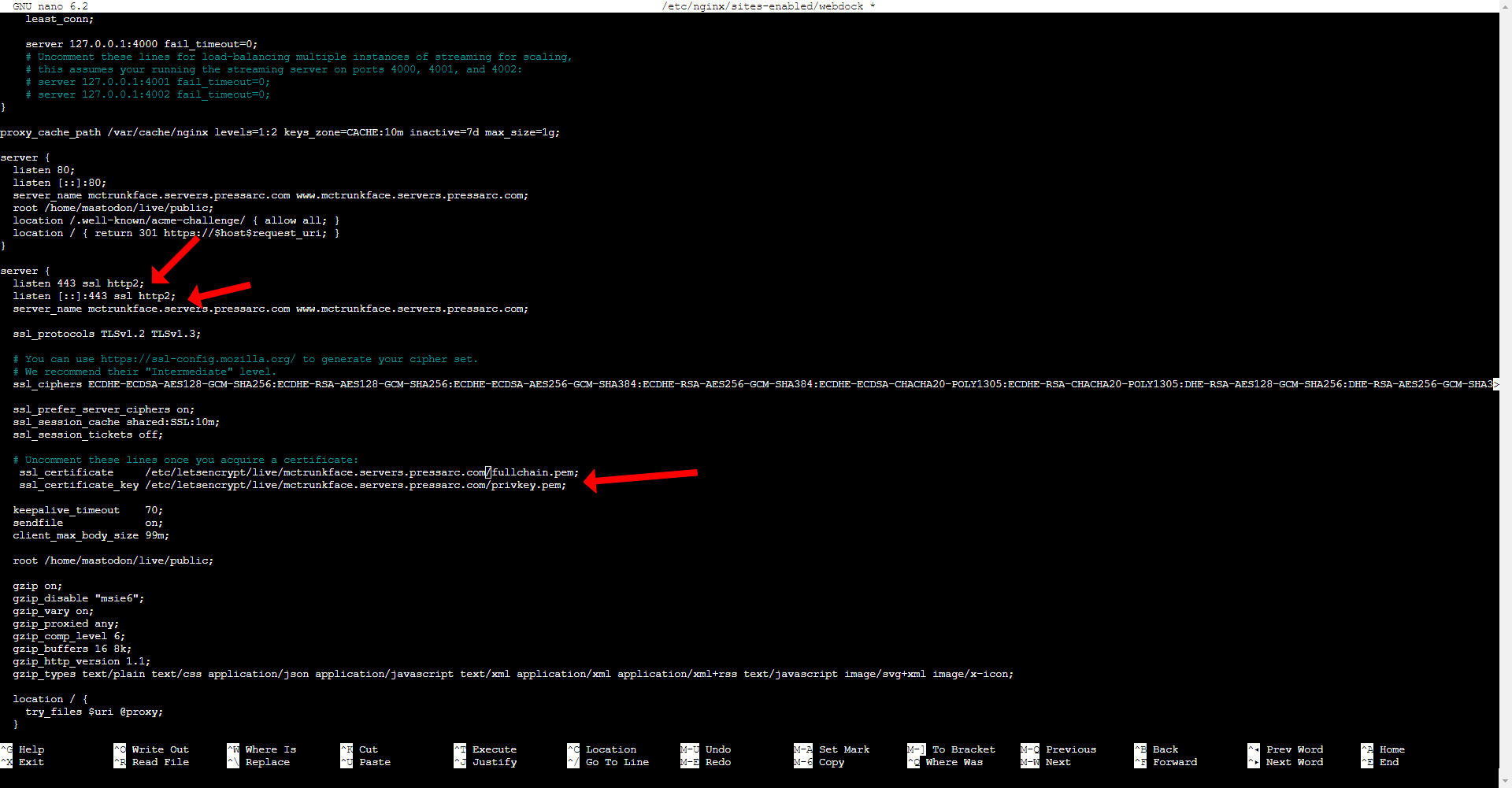This screenshot has width=1512, height=788.
Task: Click the Go To Line shortcut
Action: click(x=617, y=762)
